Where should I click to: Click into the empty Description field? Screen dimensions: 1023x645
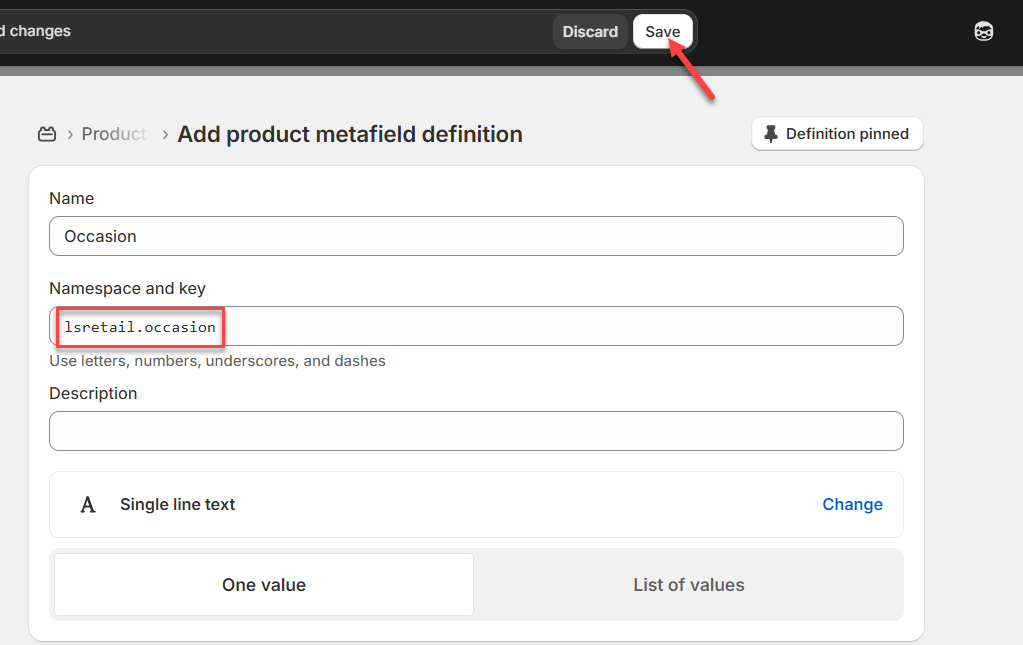[x=476, y=431]
